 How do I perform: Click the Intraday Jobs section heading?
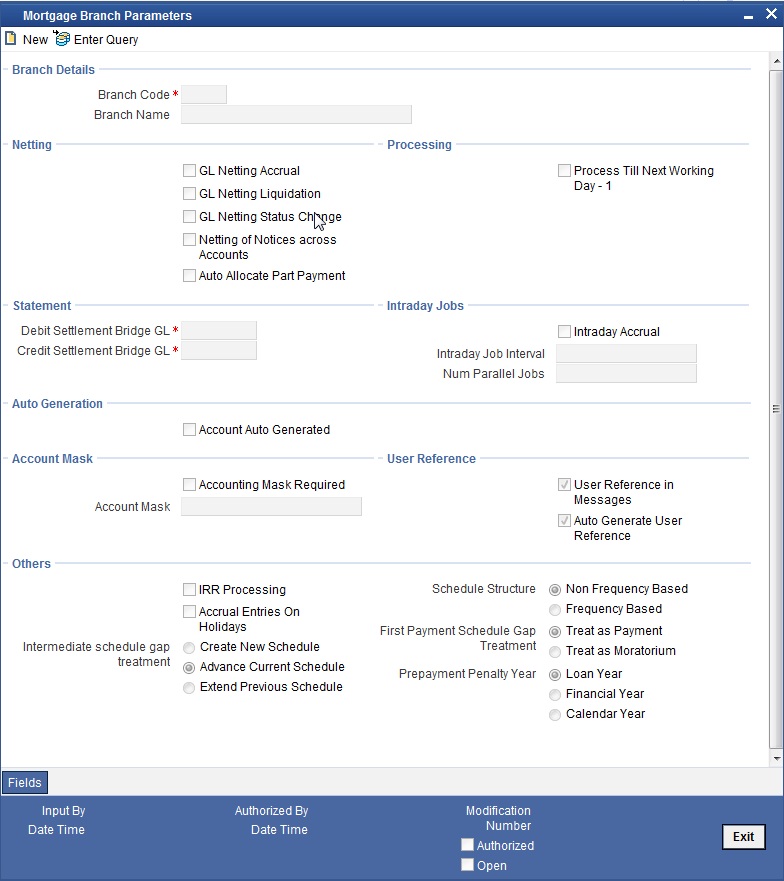(x=425, y=306)
